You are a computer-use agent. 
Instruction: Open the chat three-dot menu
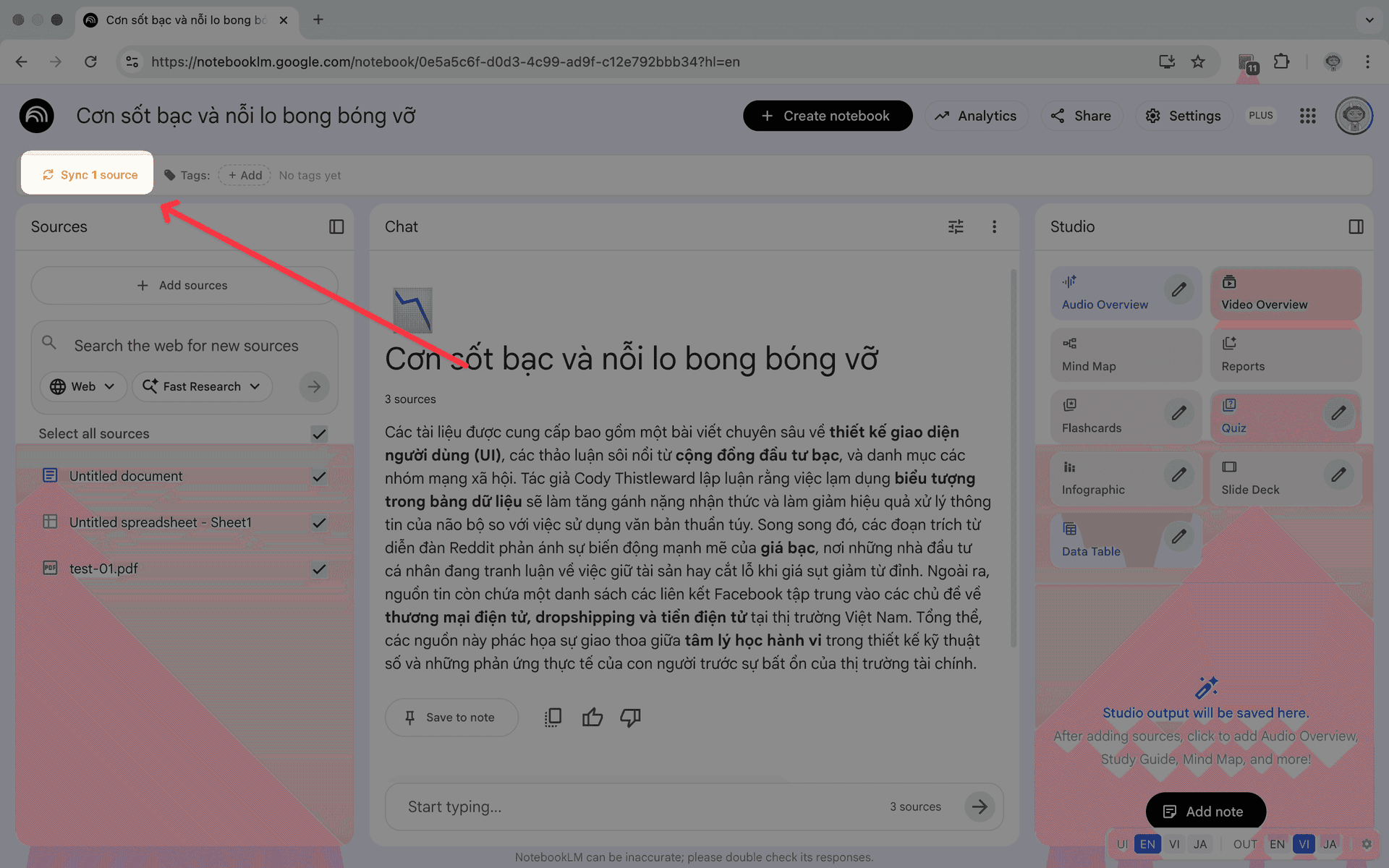tap(995, 226)
